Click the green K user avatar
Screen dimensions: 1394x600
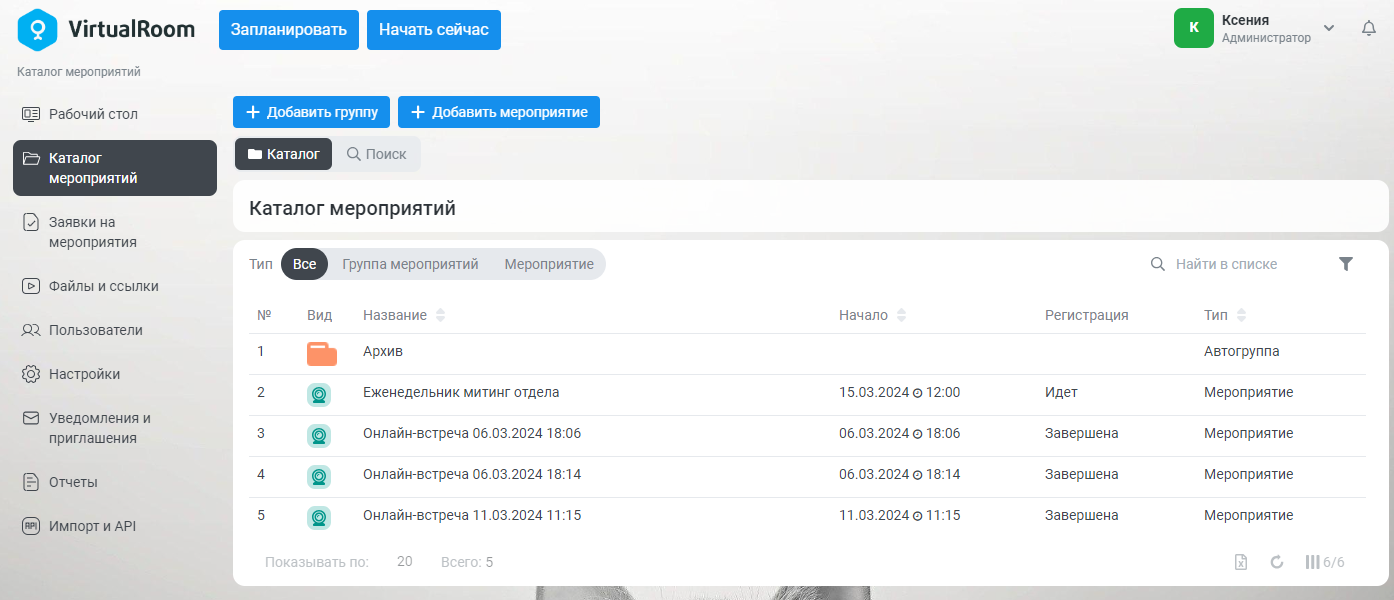pos(1194,28)
